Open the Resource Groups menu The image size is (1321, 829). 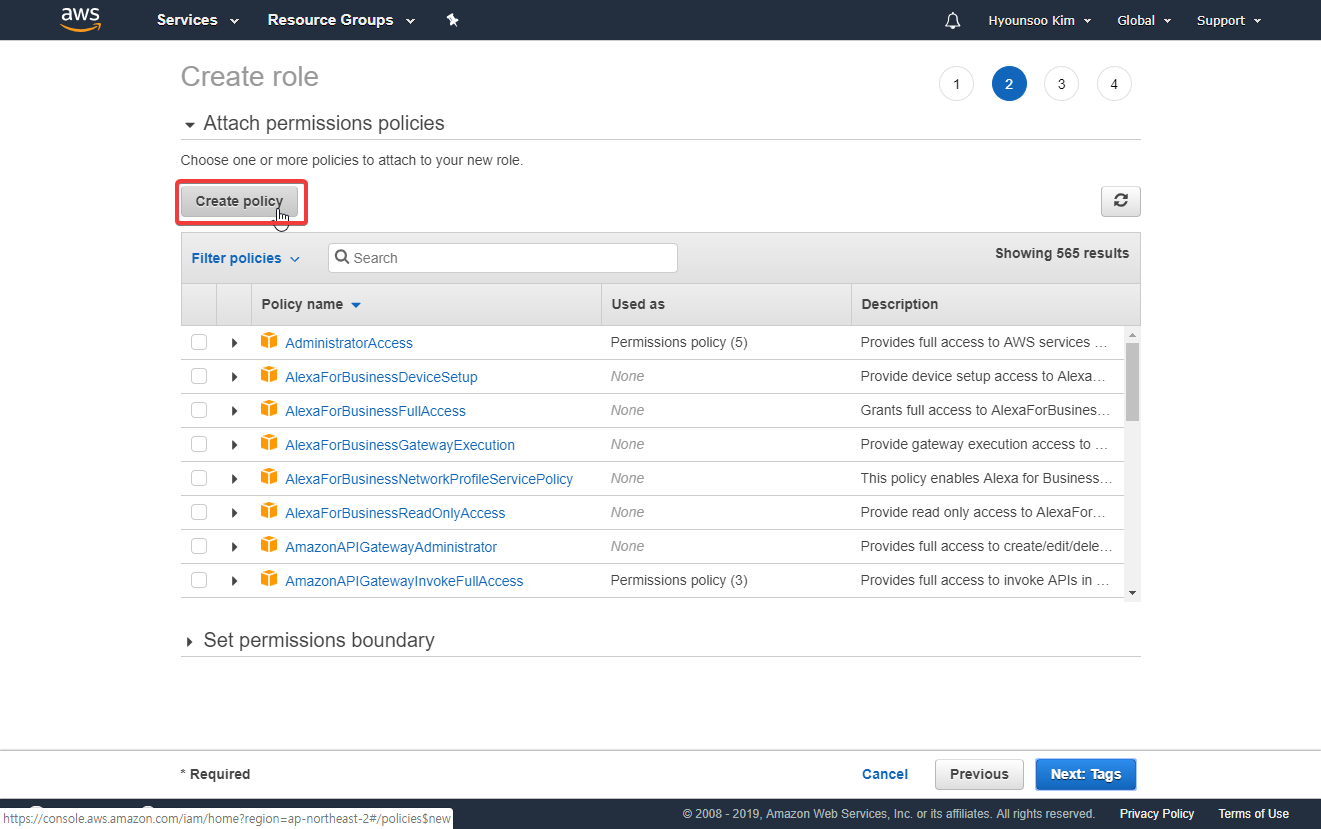[341, 20]
